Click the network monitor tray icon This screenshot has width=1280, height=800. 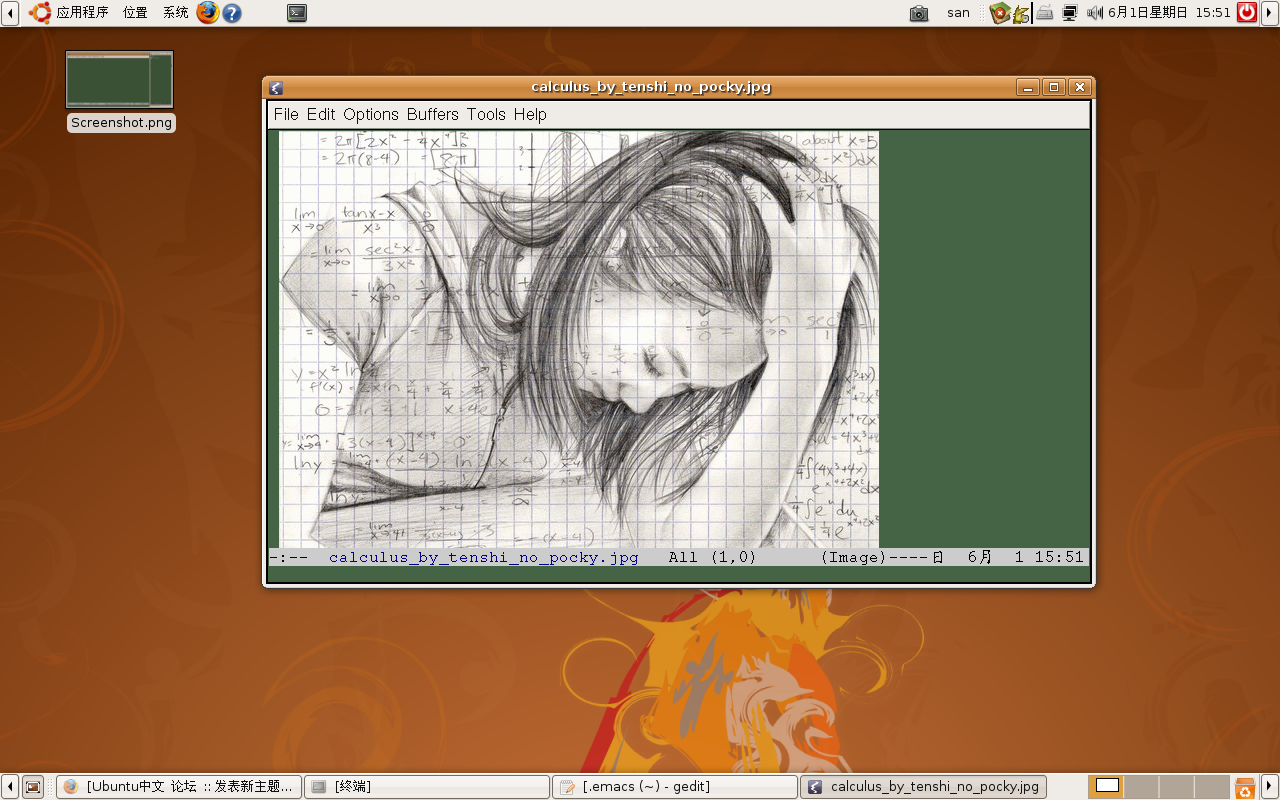click(x=1070, y=13)
